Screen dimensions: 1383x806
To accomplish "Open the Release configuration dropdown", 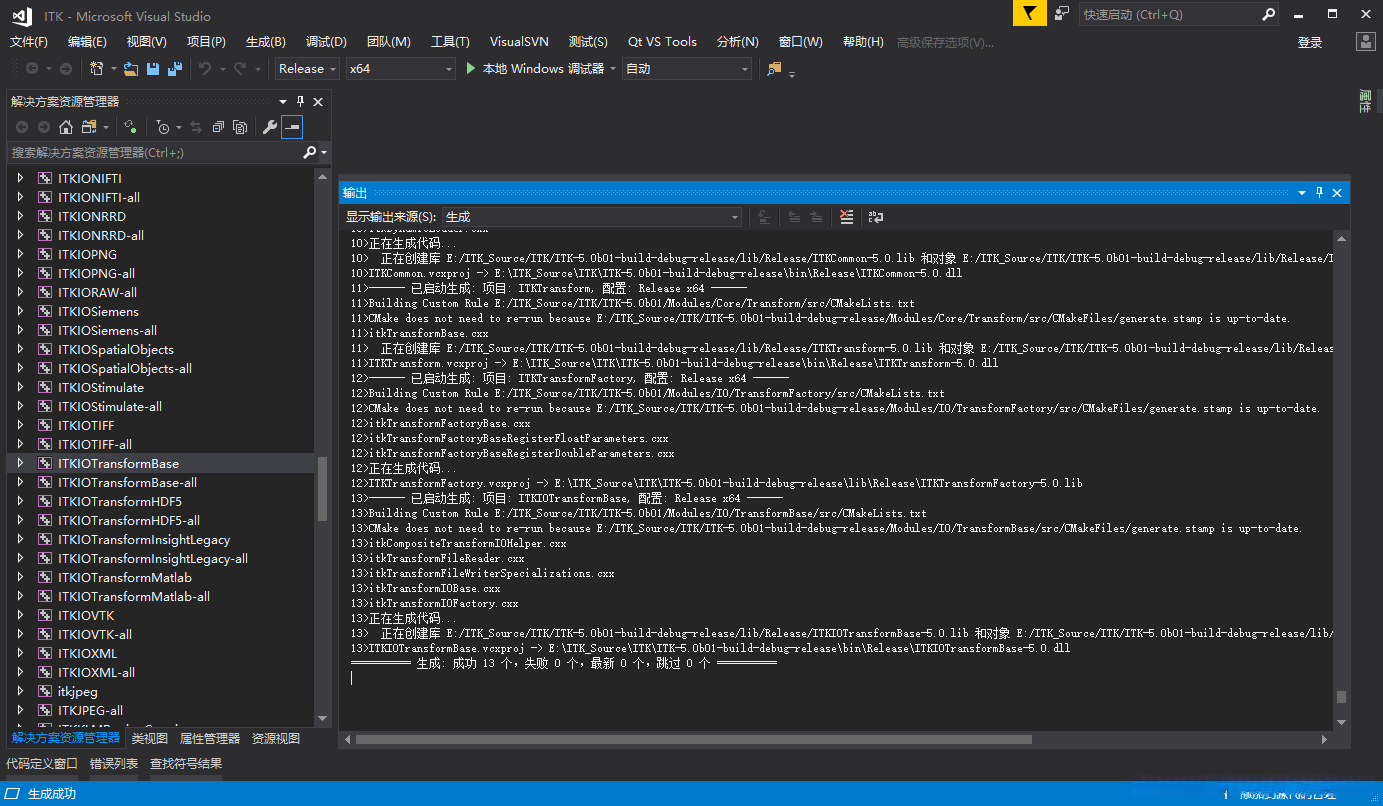I will (x=307, y=69).
